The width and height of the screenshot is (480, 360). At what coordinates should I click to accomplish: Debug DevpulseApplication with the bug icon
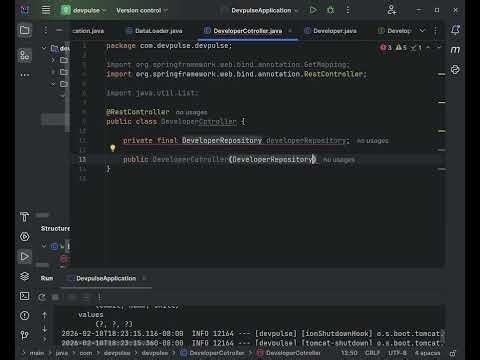(330, 10)
